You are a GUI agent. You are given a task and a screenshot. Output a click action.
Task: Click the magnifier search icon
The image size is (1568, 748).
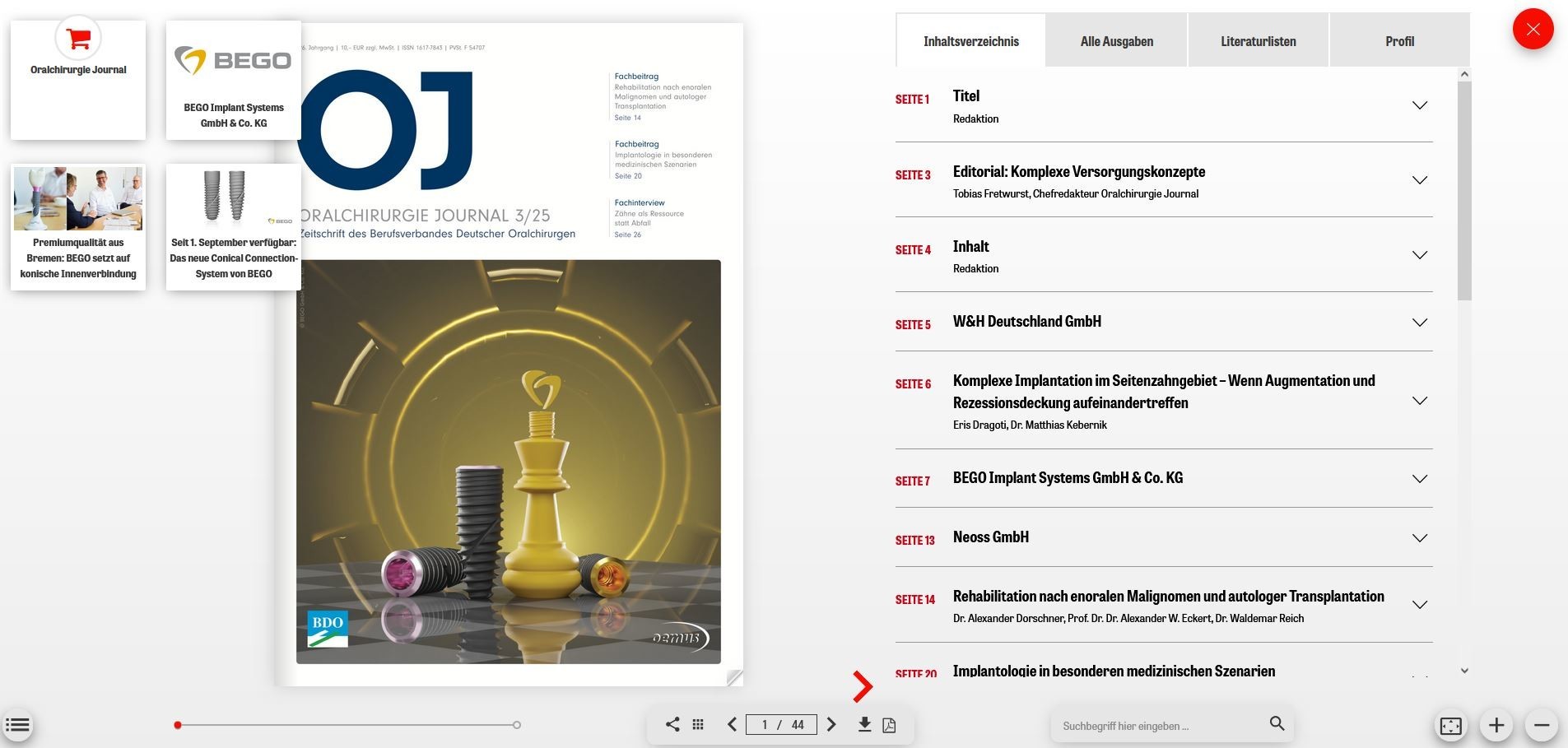point(1277,723)
